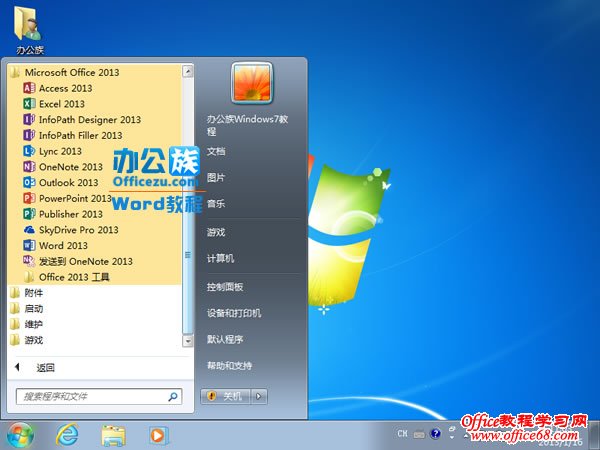Open 发送到 OneNote 2013 icon

click(29, 261)
